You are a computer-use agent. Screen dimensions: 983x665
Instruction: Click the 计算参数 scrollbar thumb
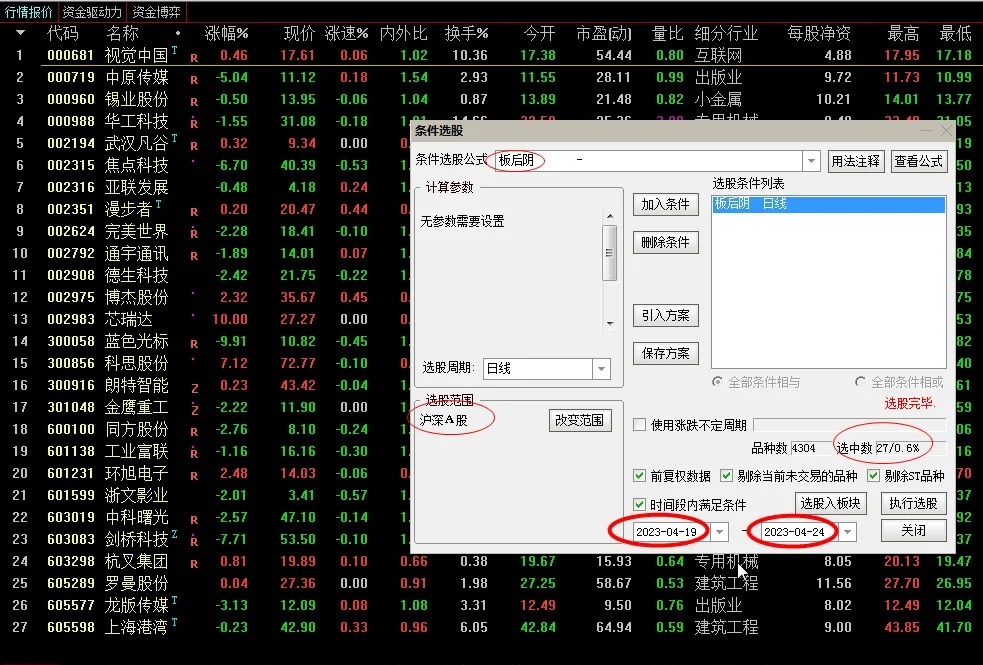pos(610,253)
